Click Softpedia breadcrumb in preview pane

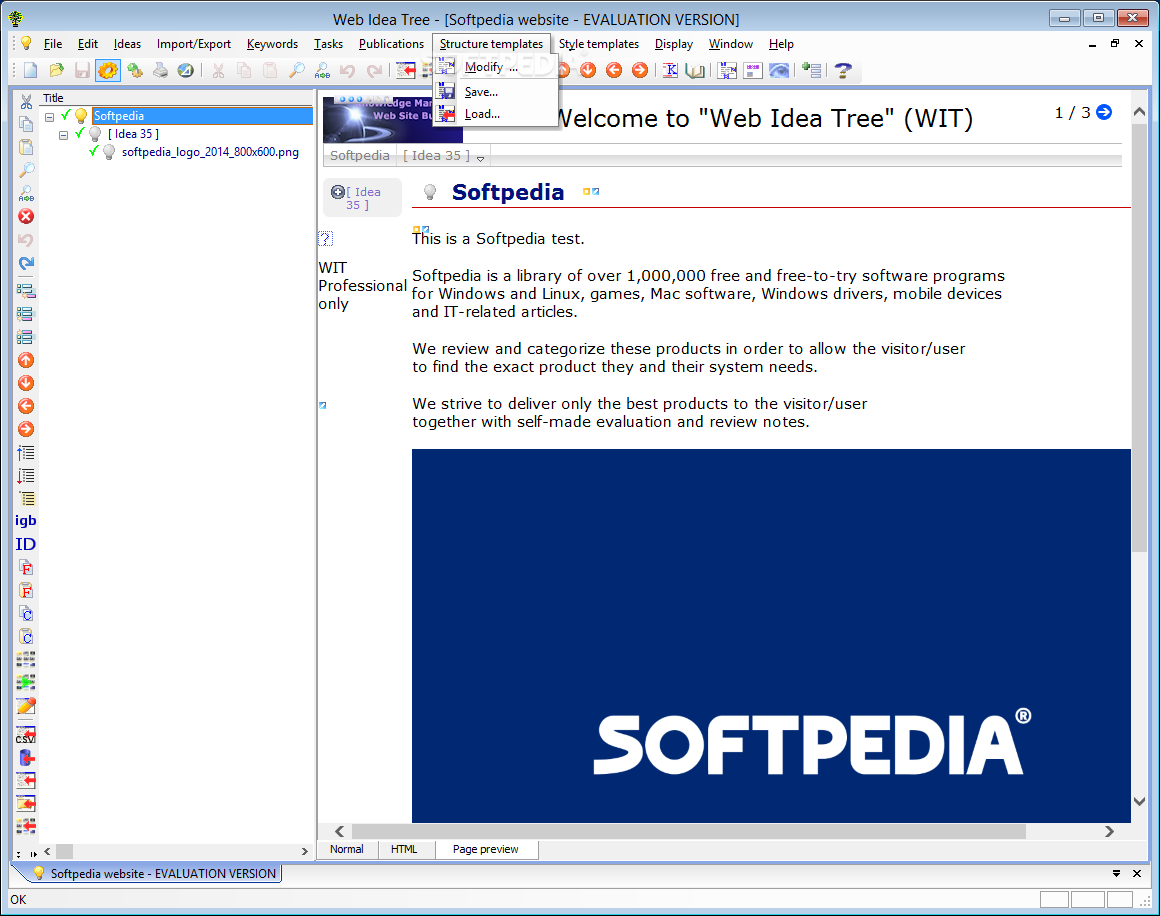[x=360, y=155]
